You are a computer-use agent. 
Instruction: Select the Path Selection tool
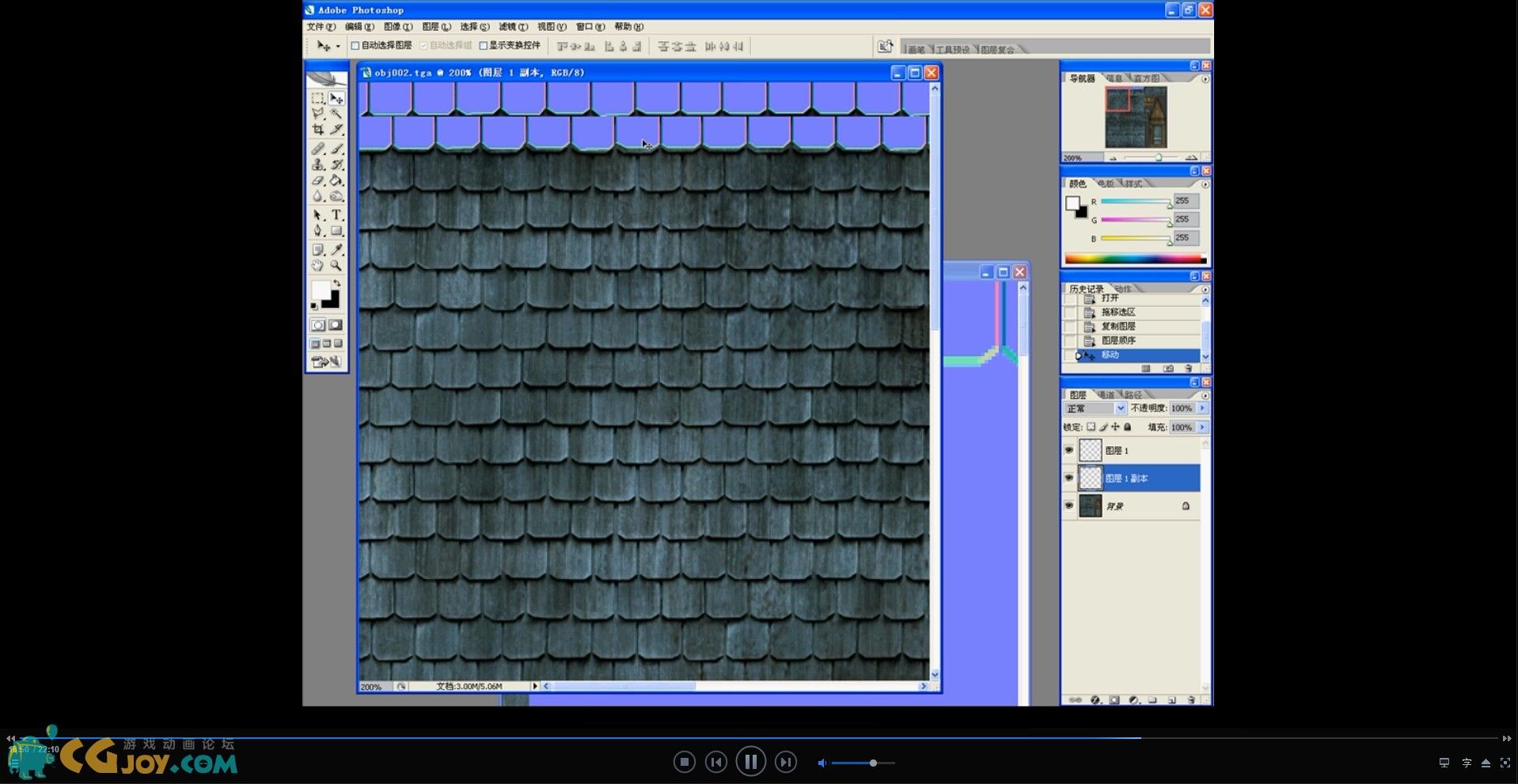[317, 215]
